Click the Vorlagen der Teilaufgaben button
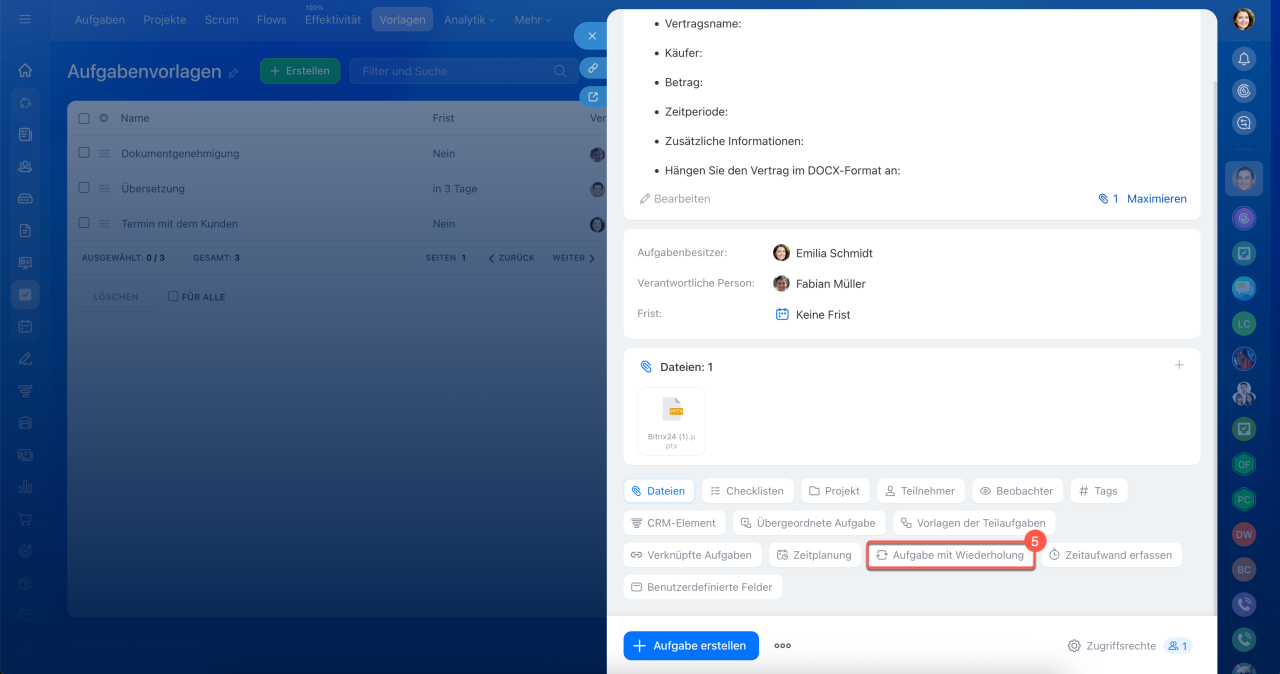Screen dimensions: 1280x674 (x=973, y=523)
